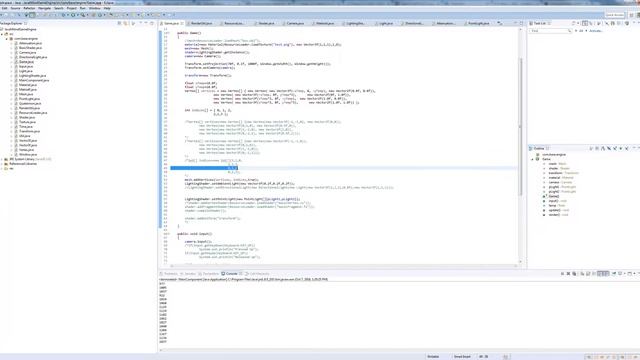
Task: Open the Help menu
Action: click(x=107, y=8)
